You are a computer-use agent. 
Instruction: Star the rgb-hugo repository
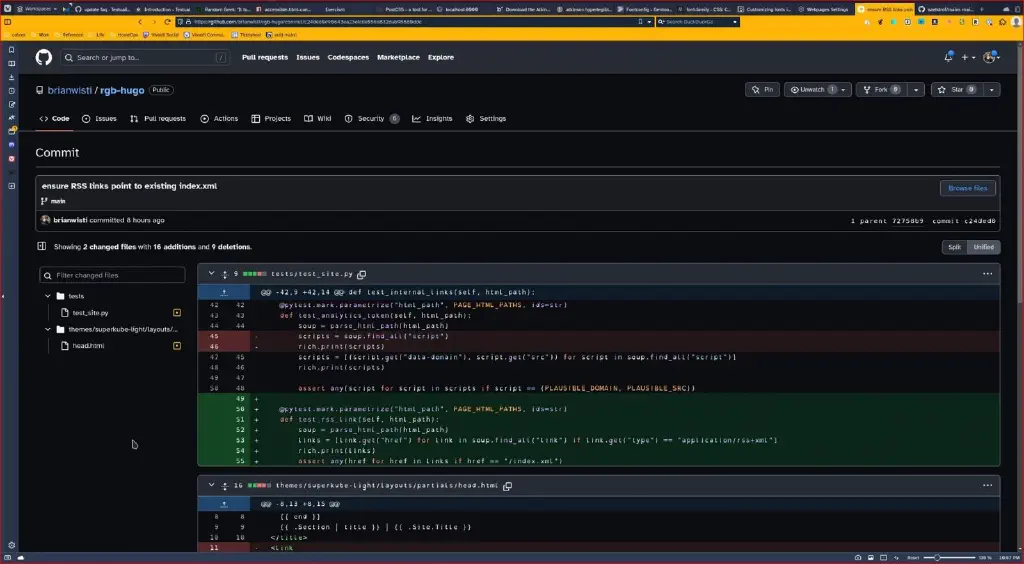pos(957,89)
